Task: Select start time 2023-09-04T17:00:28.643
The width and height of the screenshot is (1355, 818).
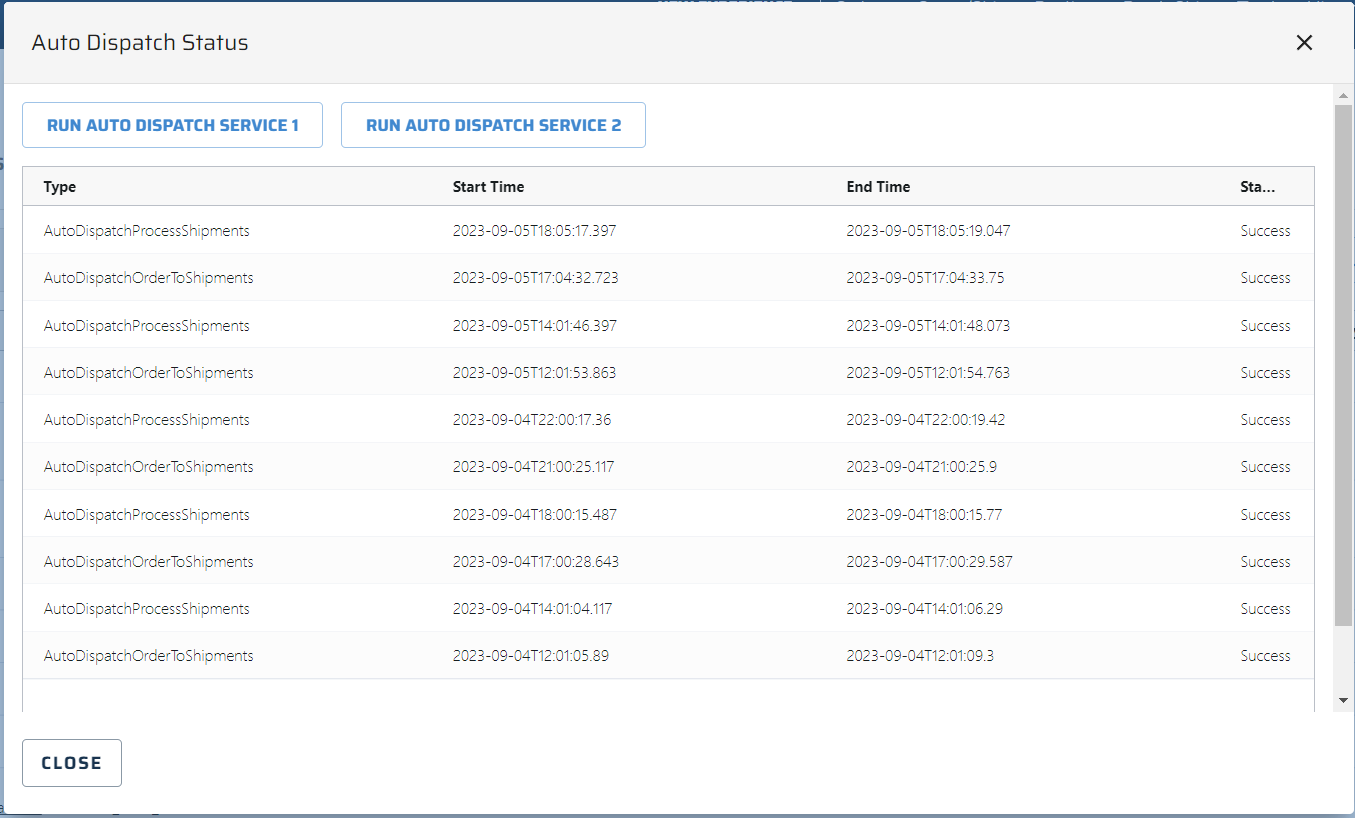Action: (536, 562)
